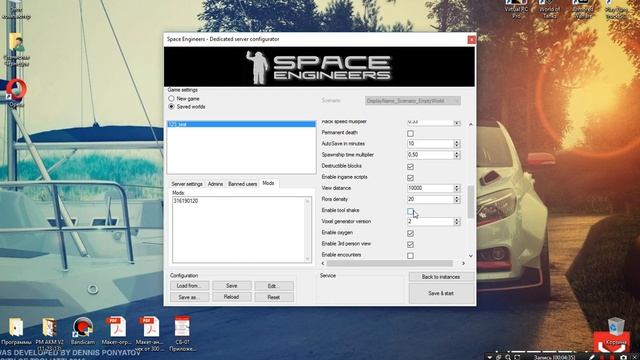Switch to the Server settings tab
The width and height of the screenshot is (640, 360).
[x=187, y=184]
